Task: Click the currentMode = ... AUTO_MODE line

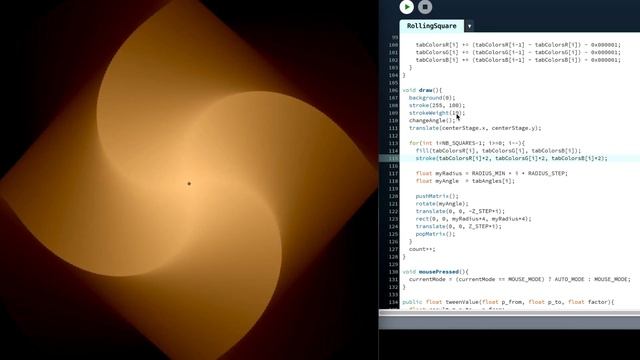Action: tap(520, 280)
